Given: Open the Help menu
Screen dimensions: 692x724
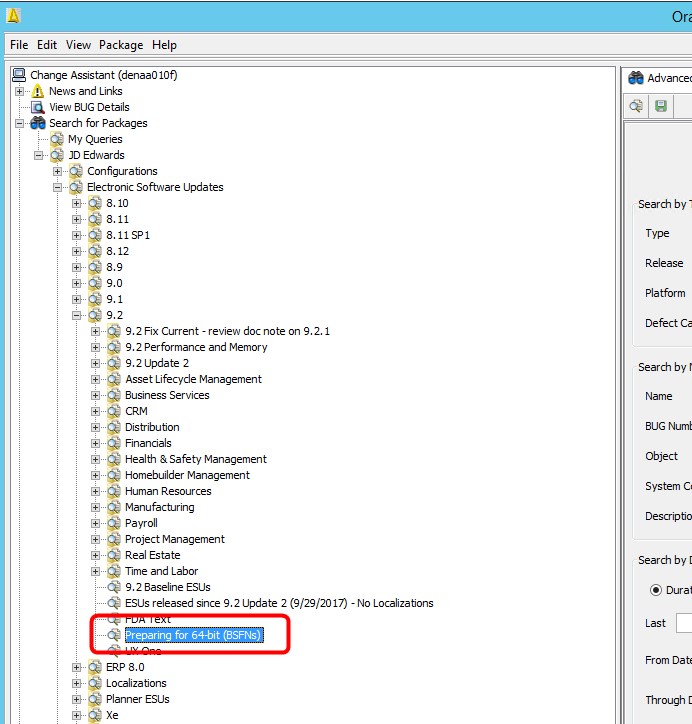Looking at the screenshot, I should click(x=164, y=45).
